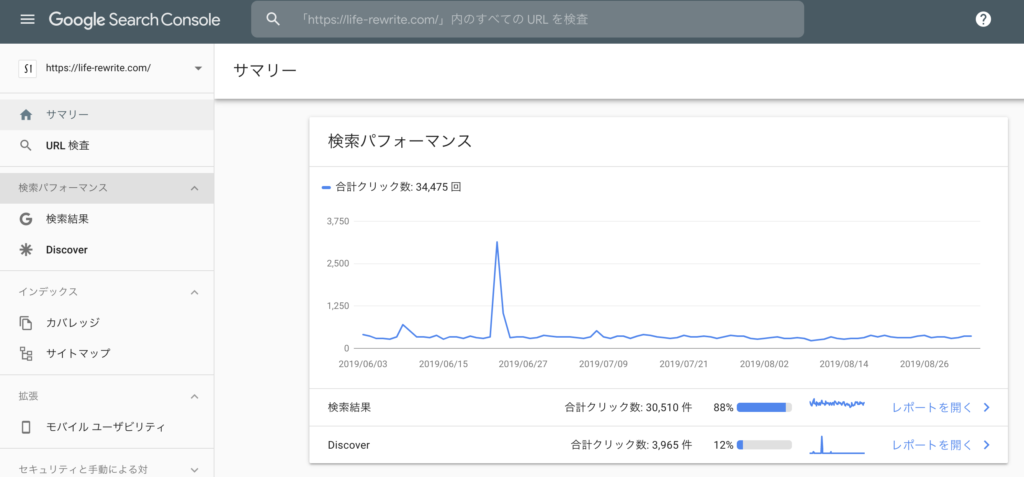
Task: Open the help question mark icon
Action: [x=983, y=19]
